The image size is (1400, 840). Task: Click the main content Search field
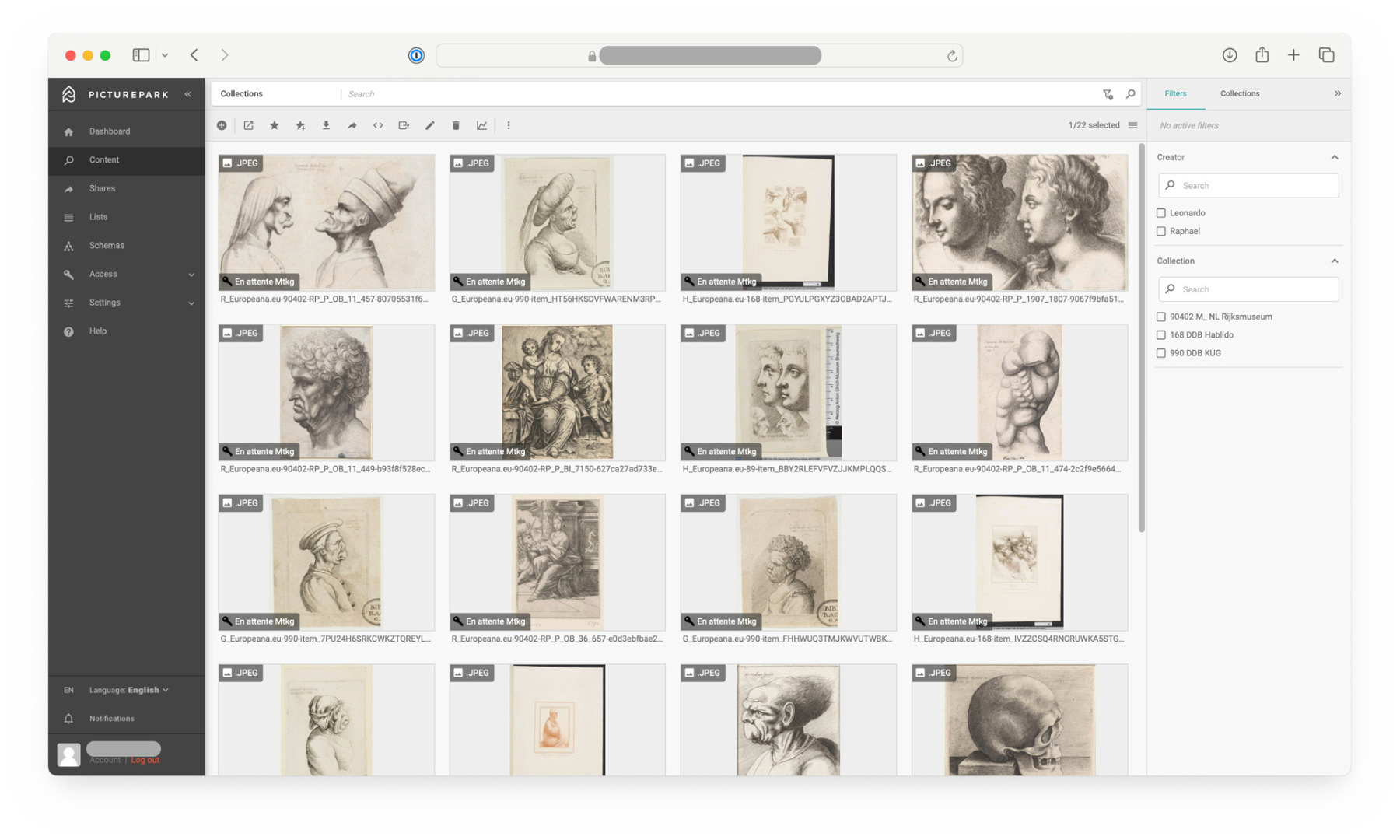pos(719,94)
